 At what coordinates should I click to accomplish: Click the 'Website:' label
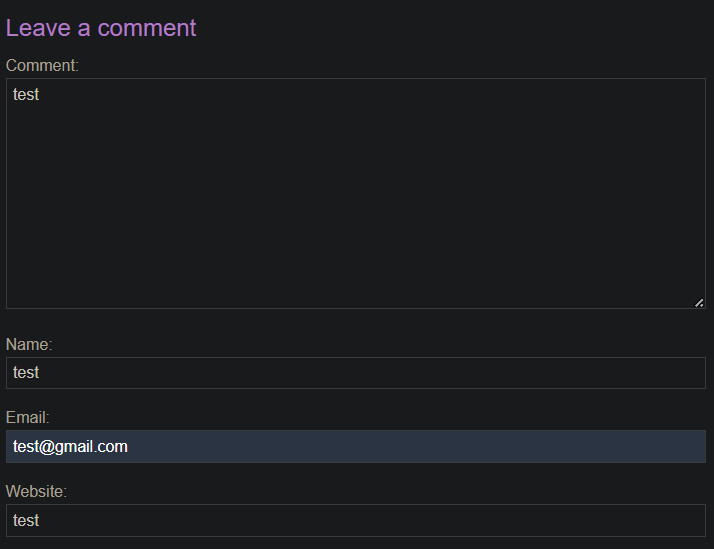tap(36, 491)
